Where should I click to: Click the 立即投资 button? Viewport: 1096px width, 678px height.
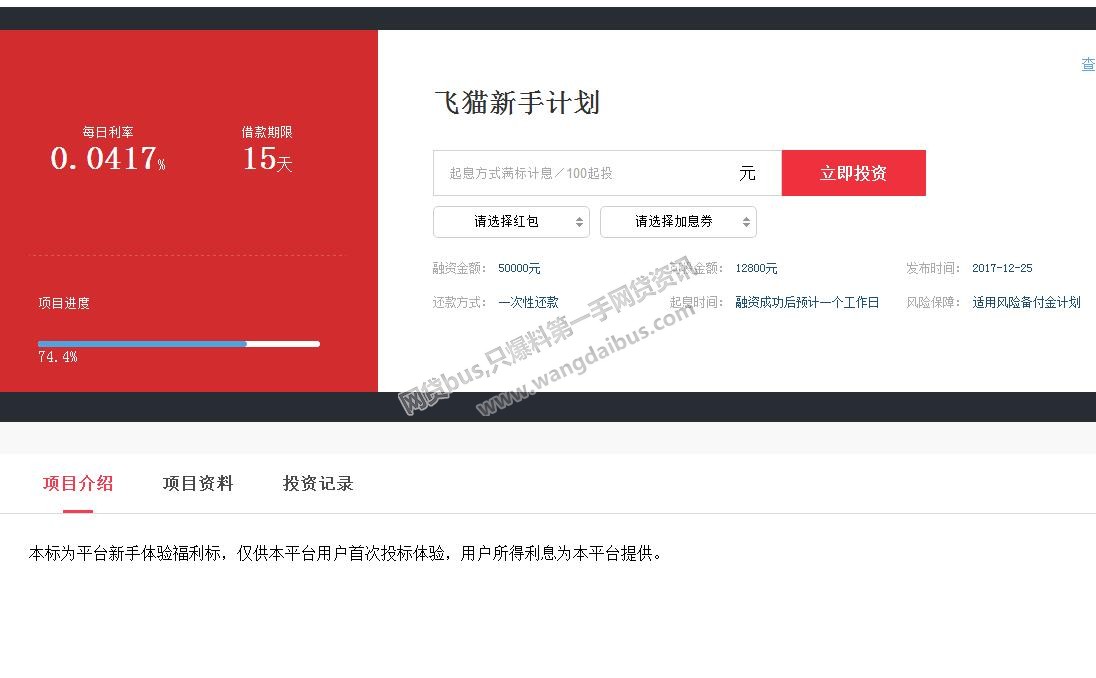[x=853, y=173]
